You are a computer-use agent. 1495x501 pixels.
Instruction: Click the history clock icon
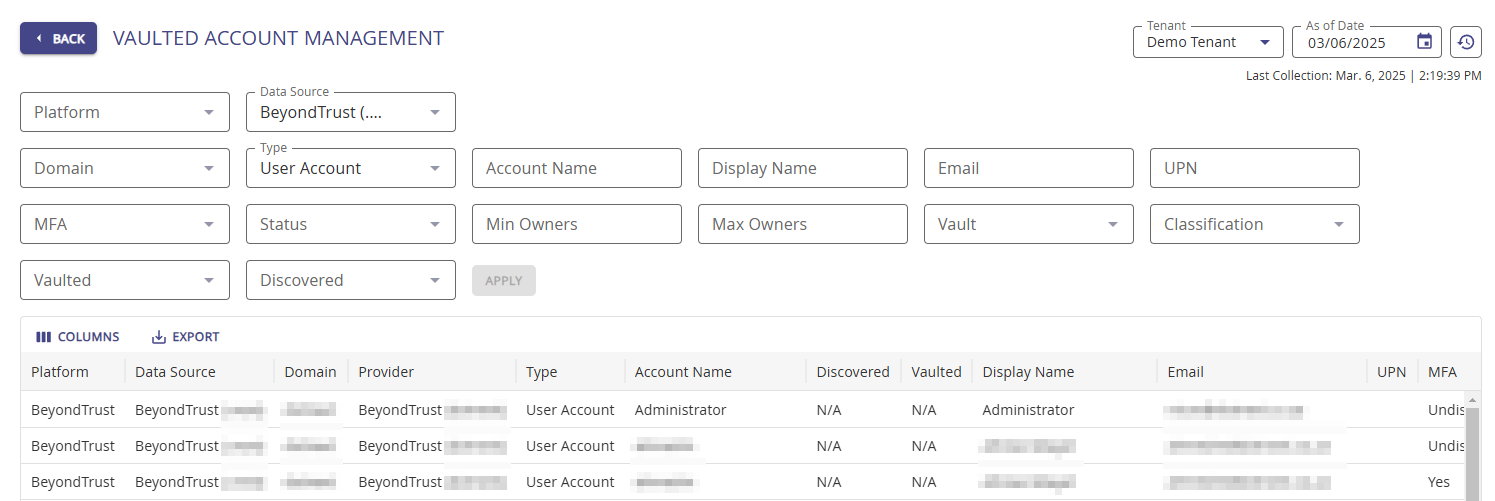pyautogui.click(x=1466, y=42)
